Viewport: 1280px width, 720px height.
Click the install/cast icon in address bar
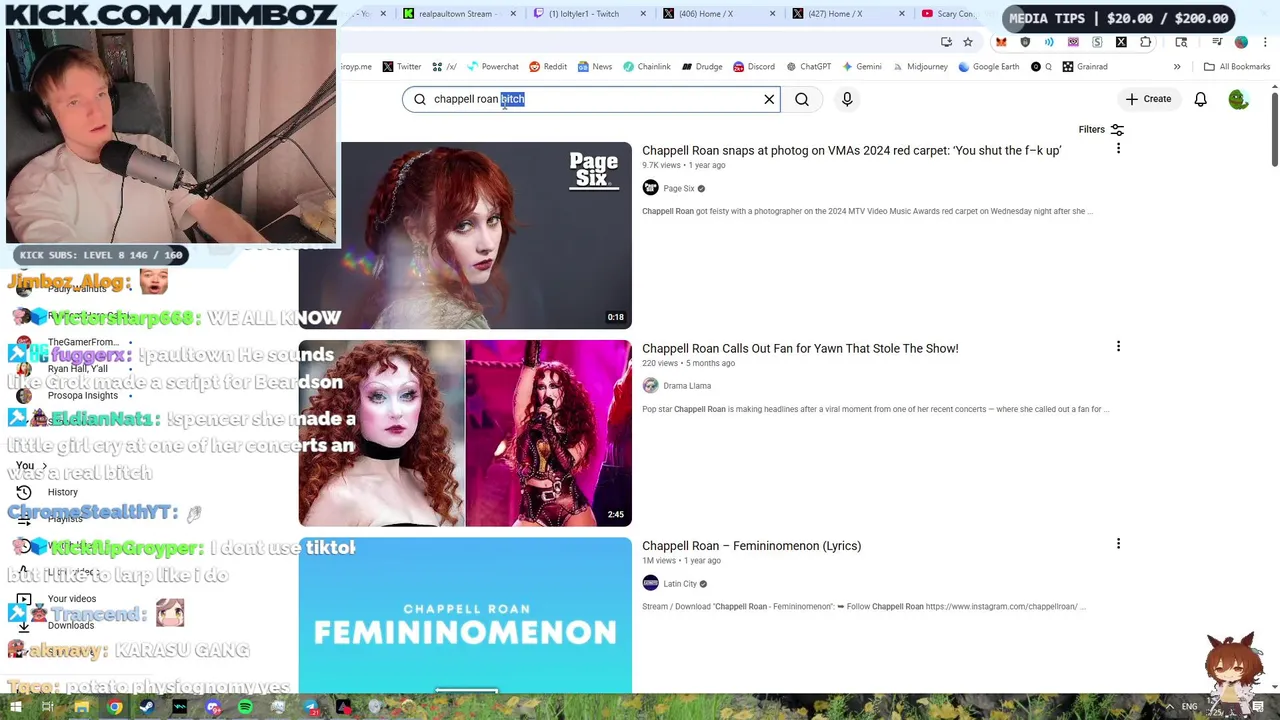[x=946, y=42]
